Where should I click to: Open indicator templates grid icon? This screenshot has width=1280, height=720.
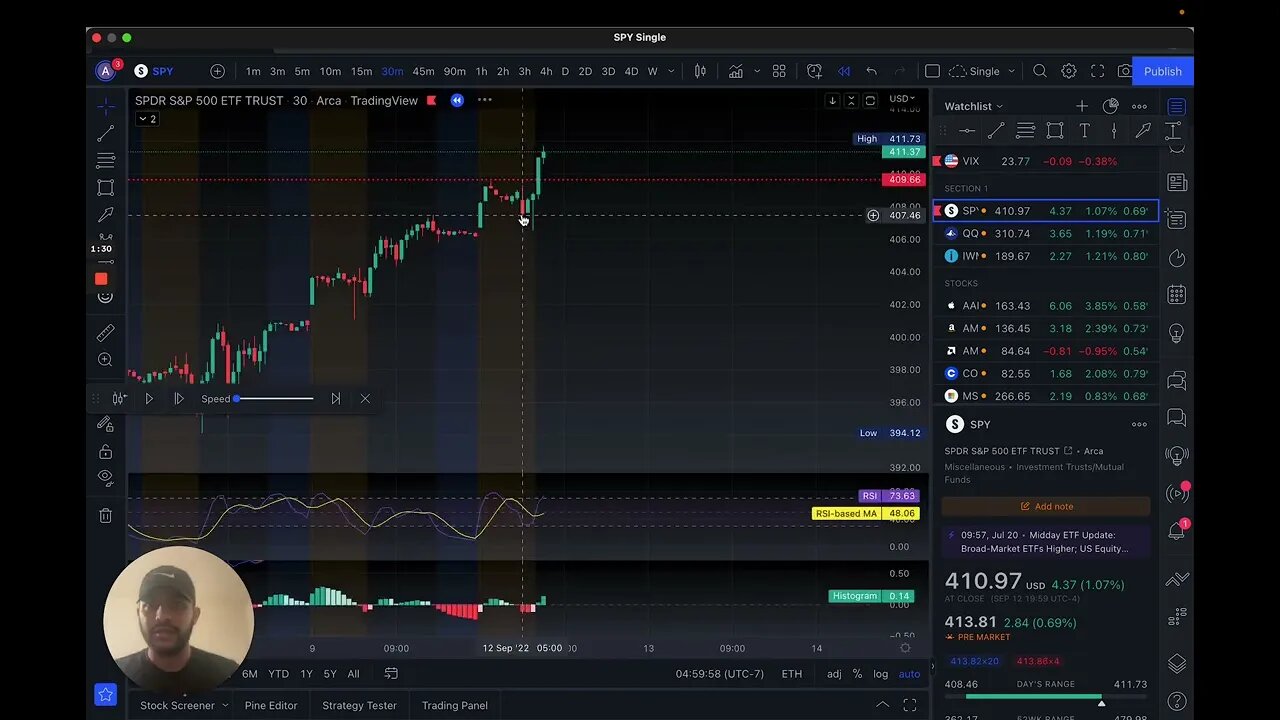[x=779, y=71]
